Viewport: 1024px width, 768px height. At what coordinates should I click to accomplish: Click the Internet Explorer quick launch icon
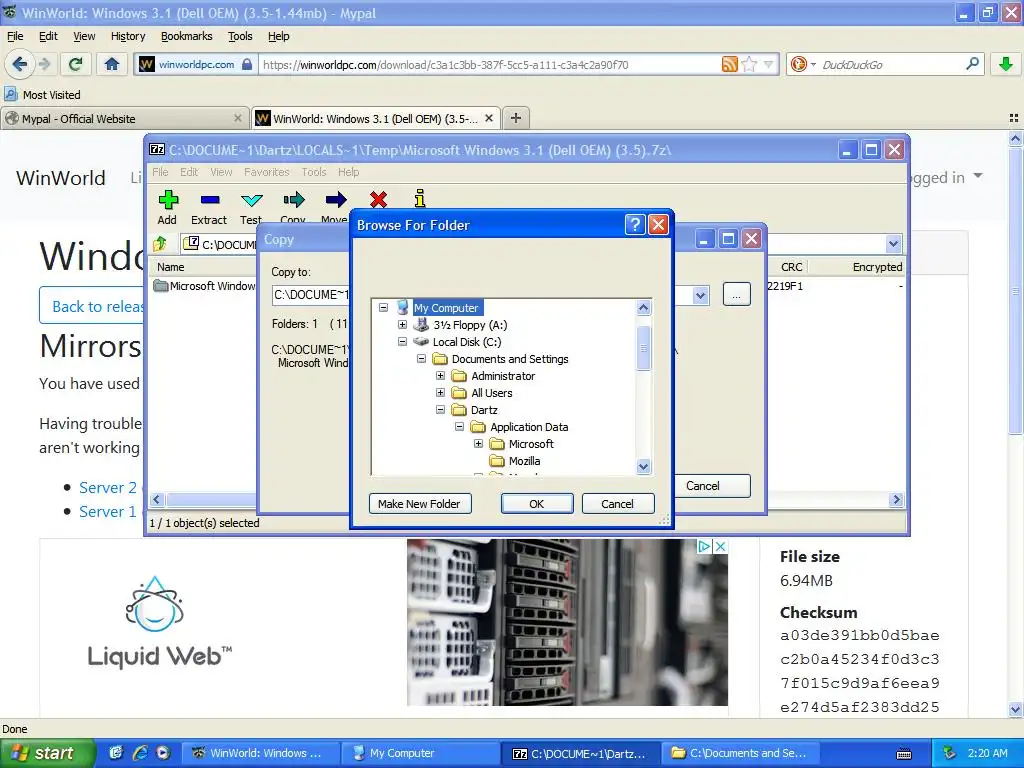tap(140, 752)
